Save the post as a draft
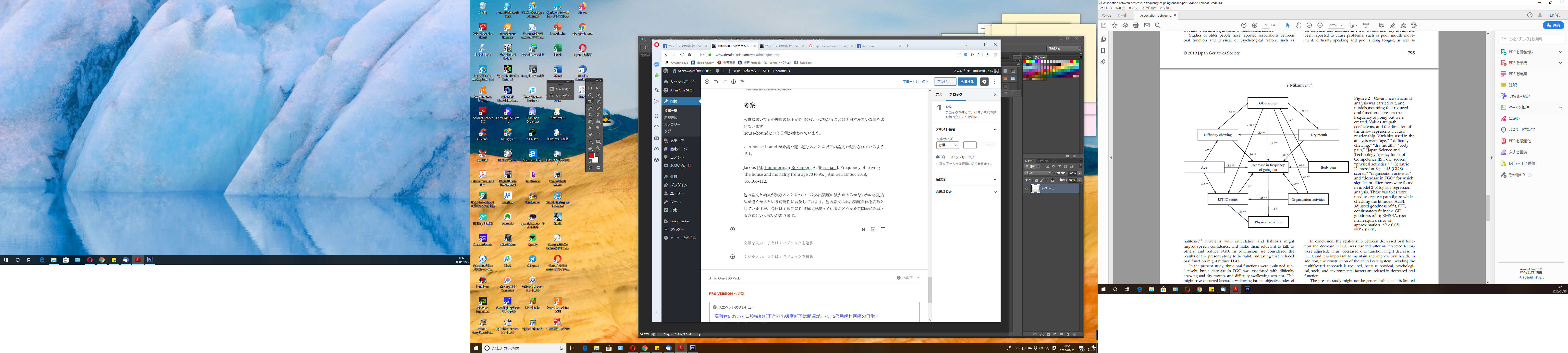The width and height of the screenshot is (1568, 353). pos(916,82)
